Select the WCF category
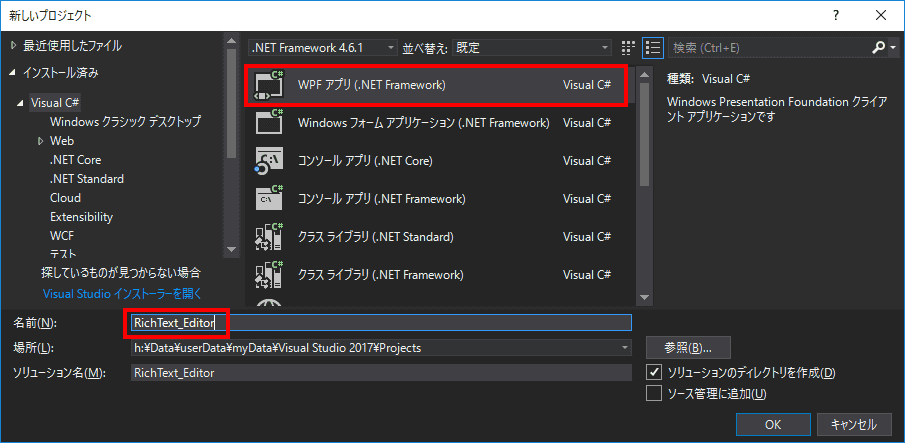 62,235
